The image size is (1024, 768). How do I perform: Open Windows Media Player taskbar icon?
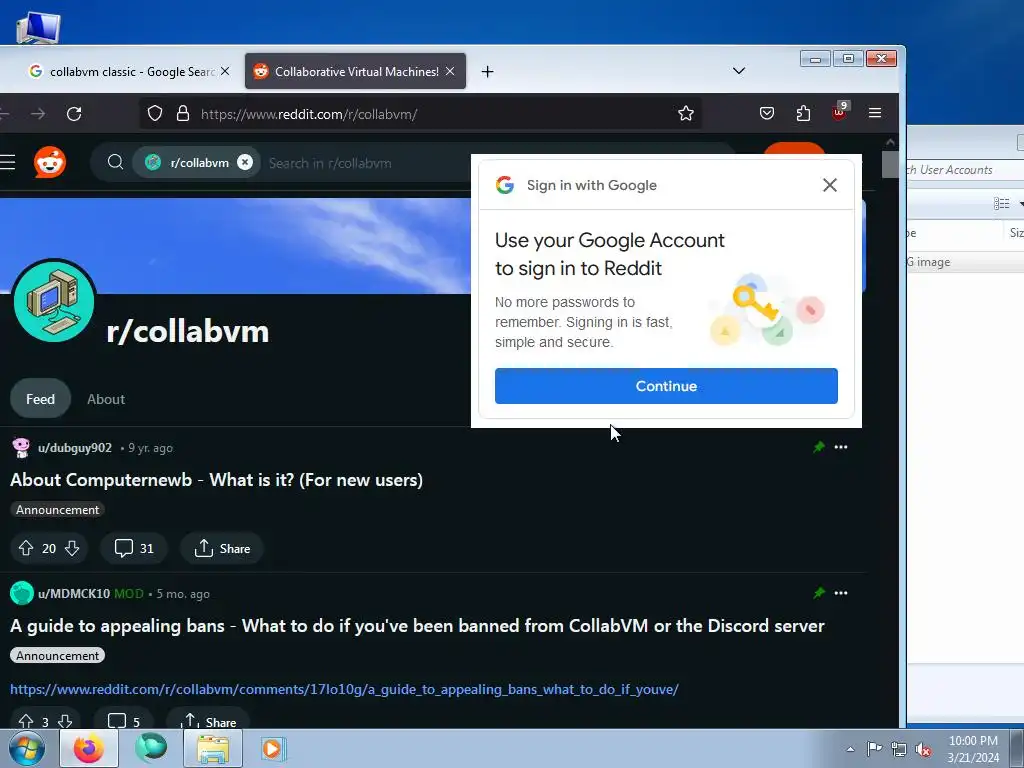coord(272,748)
